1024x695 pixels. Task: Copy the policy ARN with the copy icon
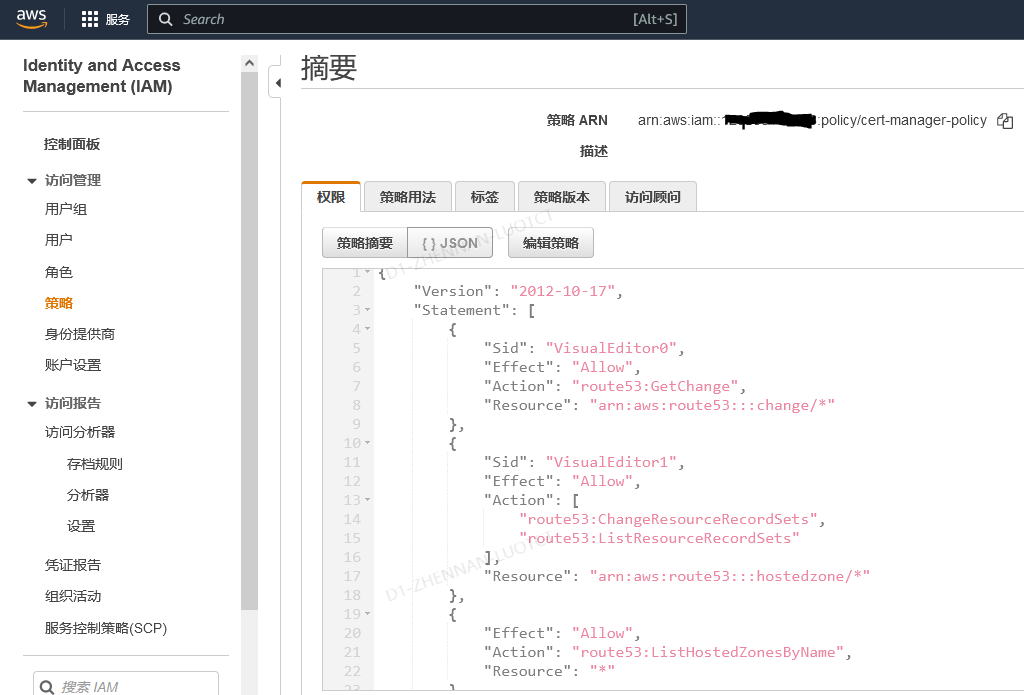click(1004, 120)
